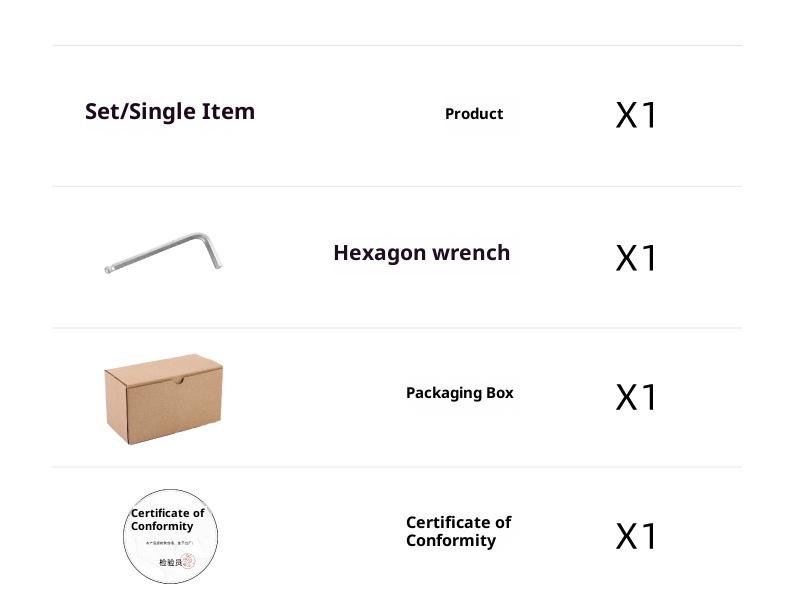Select X1 quantity in Certificate row
Image resolution: width=790 pixels, height=603 pixels.
(x=636, y=536)
